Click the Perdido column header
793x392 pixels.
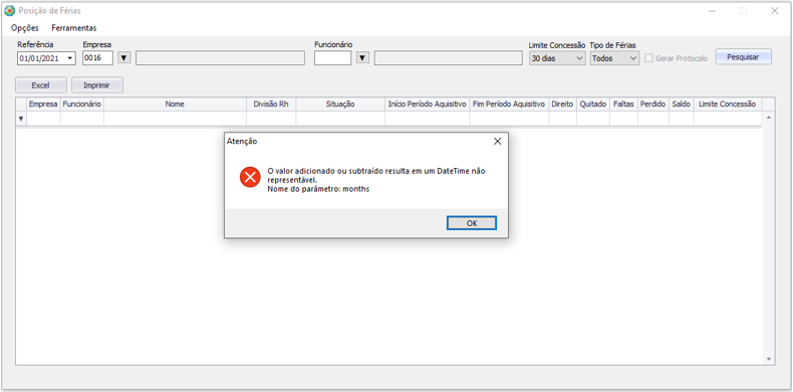pyautogui.click(x=653, y=104)
